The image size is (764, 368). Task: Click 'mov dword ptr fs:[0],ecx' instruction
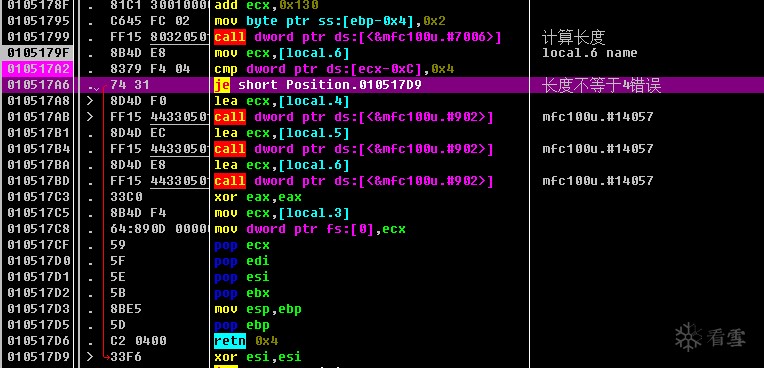(310, 229)
